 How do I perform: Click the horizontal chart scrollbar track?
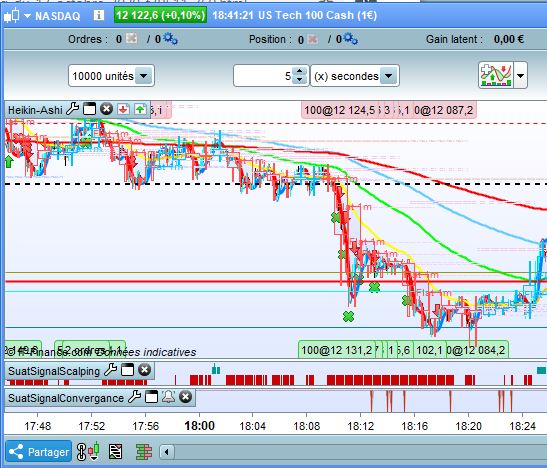pyautogui.click(x=360, y=452)
